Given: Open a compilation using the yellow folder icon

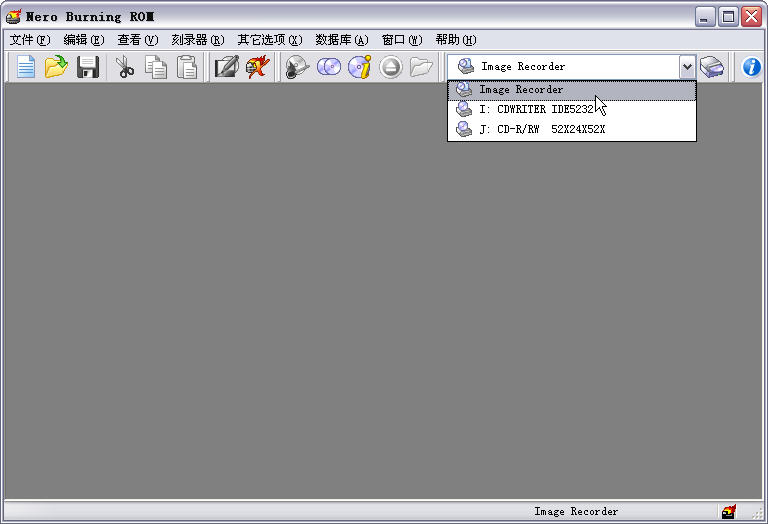Looking at the screenshot, I should (x=56, y=67).
